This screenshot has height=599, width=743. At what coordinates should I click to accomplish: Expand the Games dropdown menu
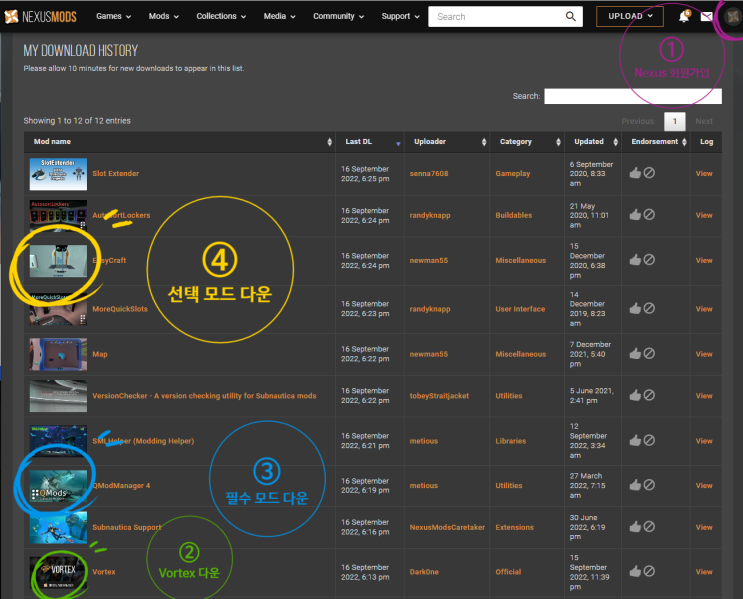(x=113, y=16)
